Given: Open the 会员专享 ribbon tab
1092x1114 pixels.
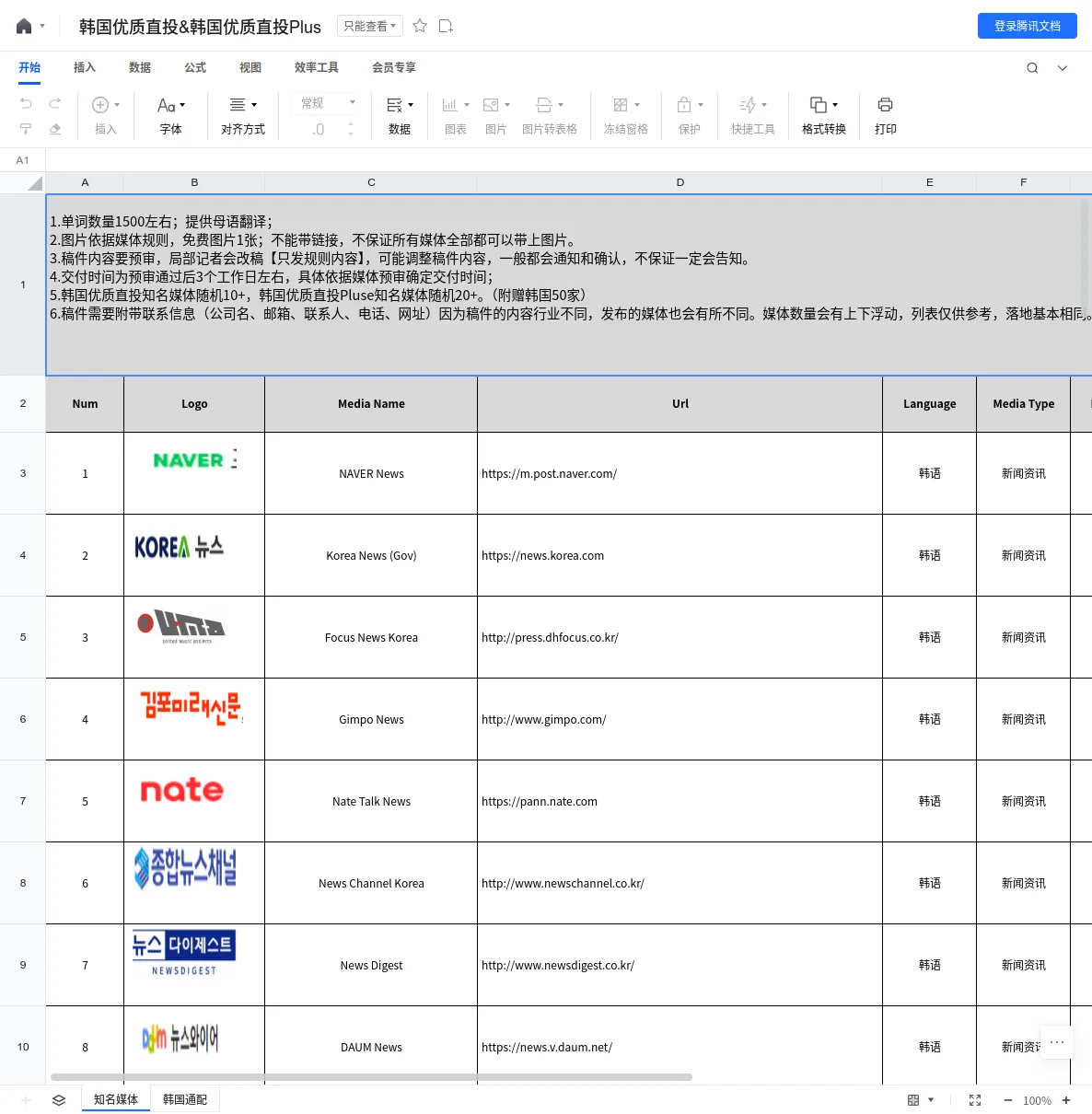Looking at the screenshot, I should coord(394,67).
